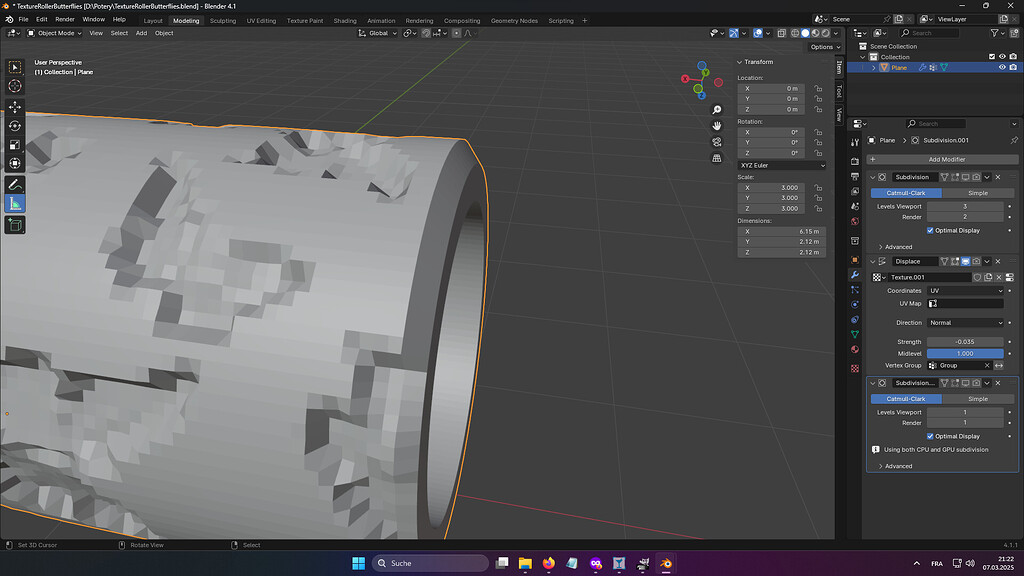Image resolution: width=1024 pixels, height=576 pixels.
Task: Adjust Levels Viewport of first Subdivision modifier
Action: tap(965, 206)
